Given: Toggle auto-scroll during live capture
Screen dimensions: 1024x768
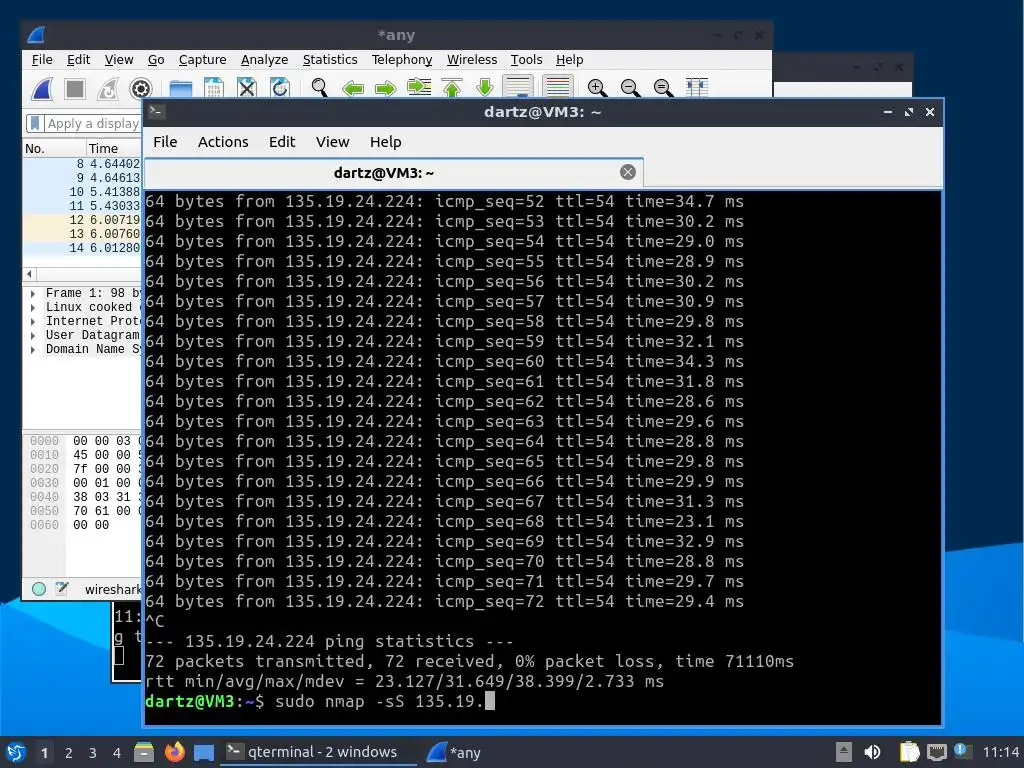Looking at the screenshot, I should pyautogui.click(x=518, y=87).
